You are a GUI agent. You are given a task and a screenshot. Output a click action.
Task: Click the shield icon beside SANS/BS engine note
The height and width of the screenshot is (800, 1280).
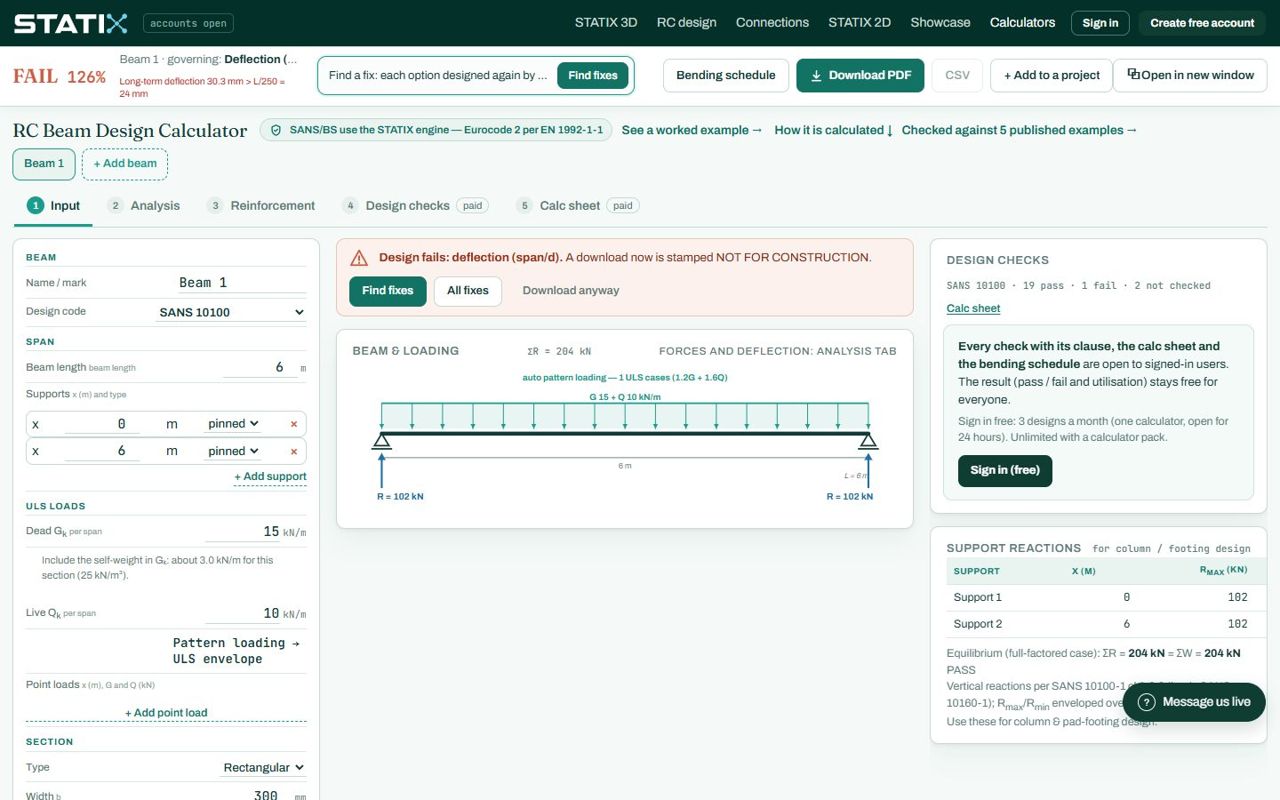tap(275, 130)
